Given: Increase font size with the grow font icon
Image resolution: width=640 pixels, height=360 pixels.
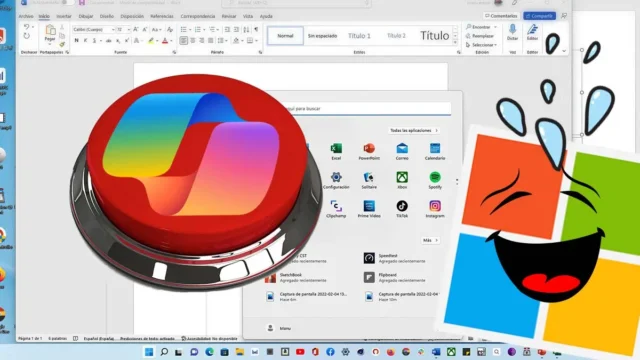Looking at the screenshot, I should [x=136, y=29].
